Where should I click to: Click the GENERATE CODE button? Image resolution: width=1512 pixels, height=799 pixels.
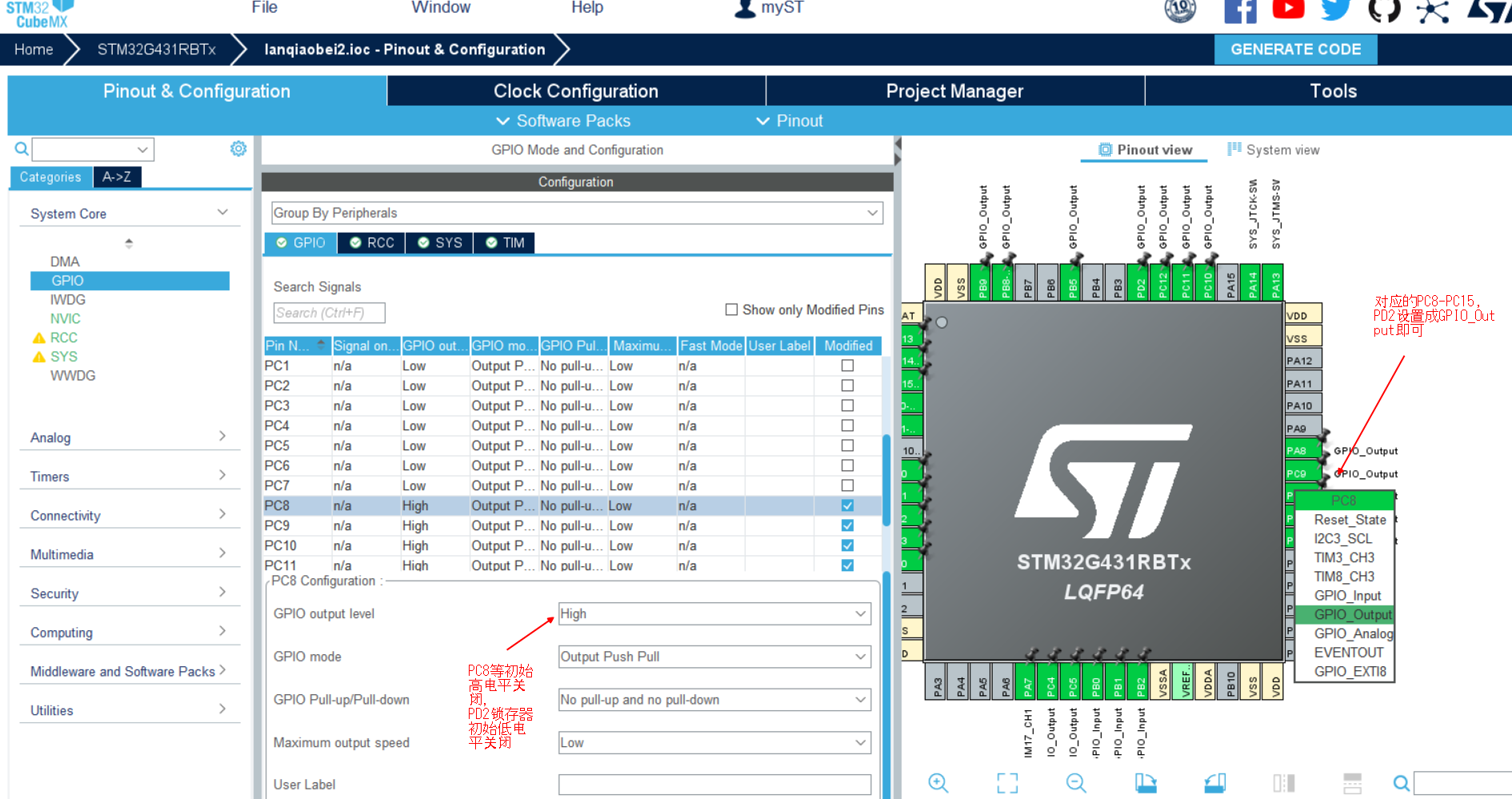click(x=1295, y=50)
